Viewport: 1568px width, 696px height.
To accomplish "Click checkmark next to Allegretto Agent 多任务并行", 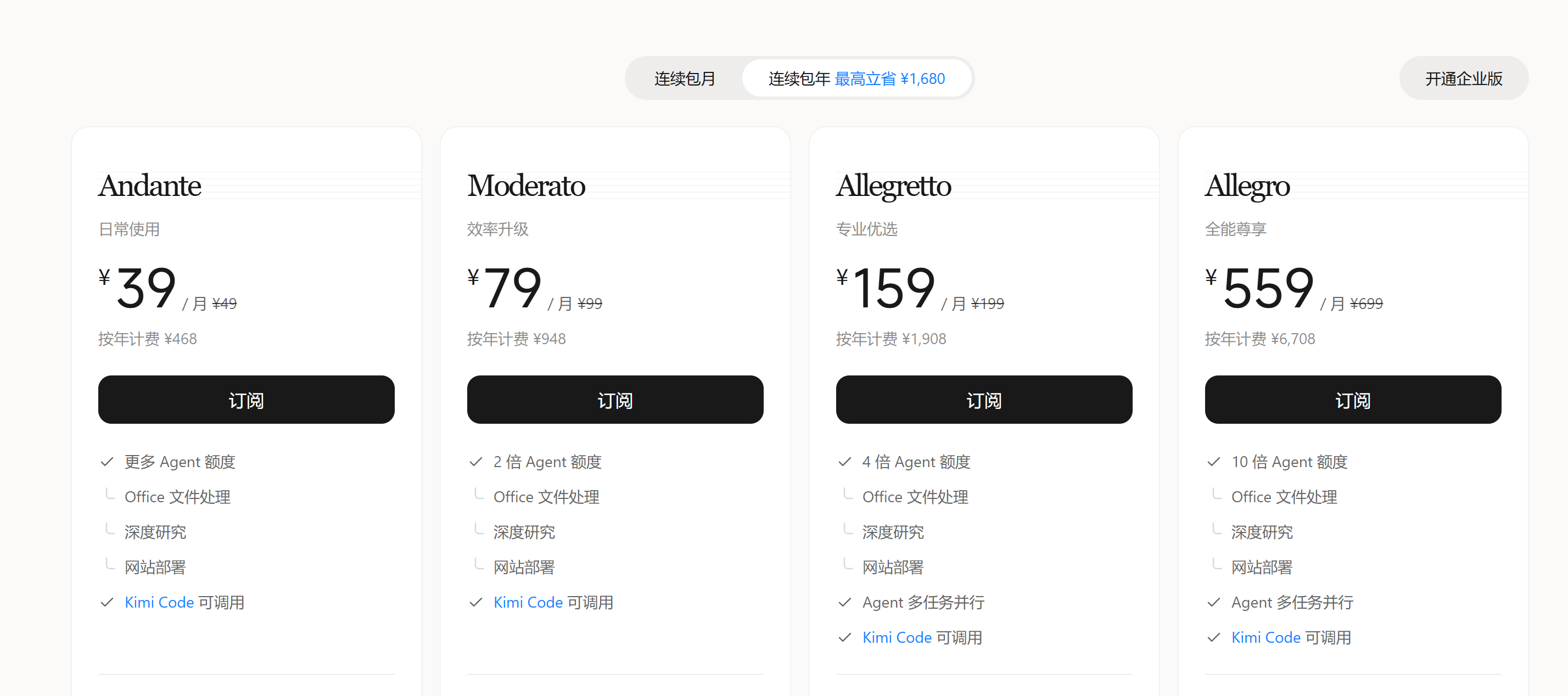I will point(845,602).
